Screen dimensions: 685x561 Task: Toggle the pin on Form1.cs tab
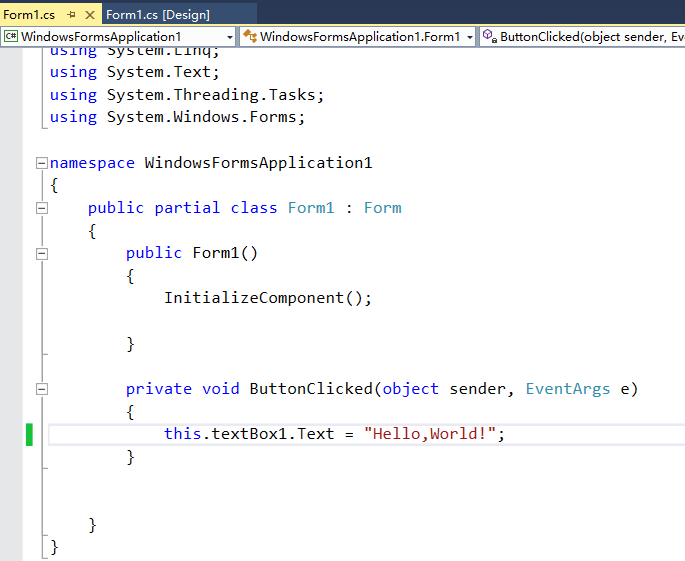[x=72, y=15]
